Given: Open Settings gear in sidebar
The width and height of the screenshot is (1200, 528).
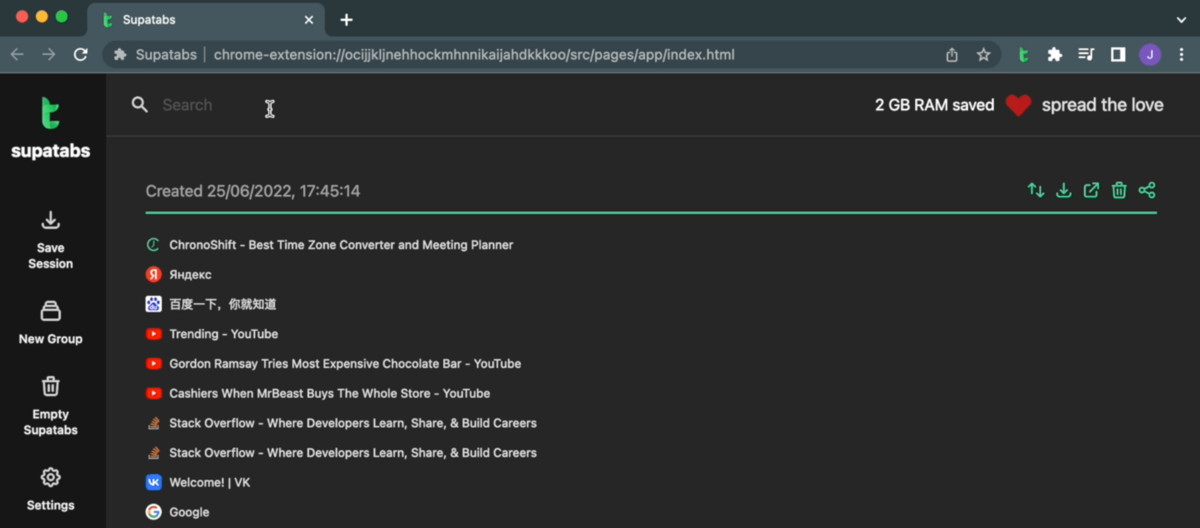Looking at the screenshot, I should click(x=51, y=477).
